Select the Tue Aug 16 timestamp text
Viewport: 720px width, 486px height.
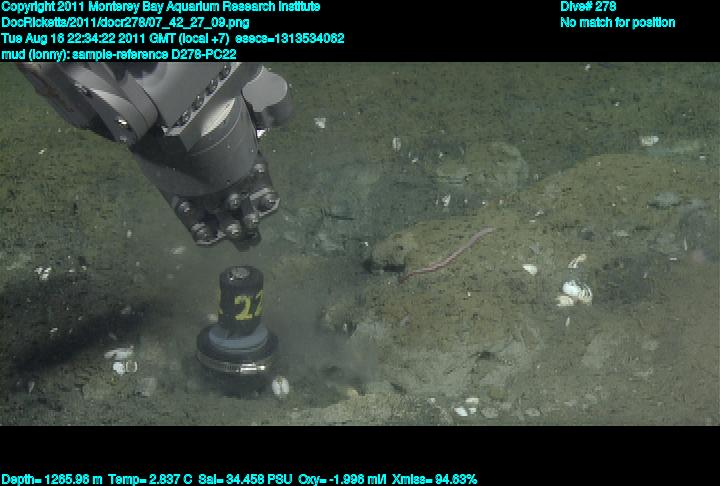click(100, 38)
